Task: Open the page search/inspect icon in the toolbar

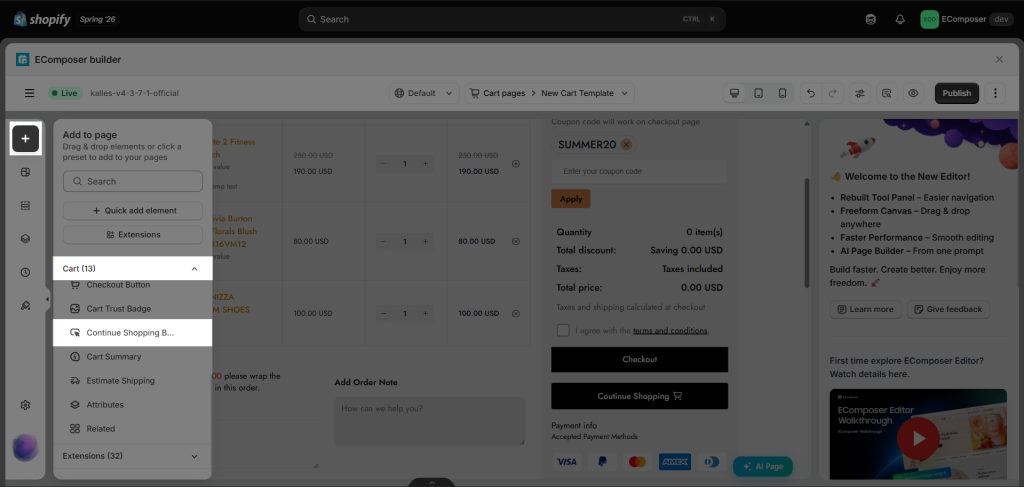Action: 886,93
